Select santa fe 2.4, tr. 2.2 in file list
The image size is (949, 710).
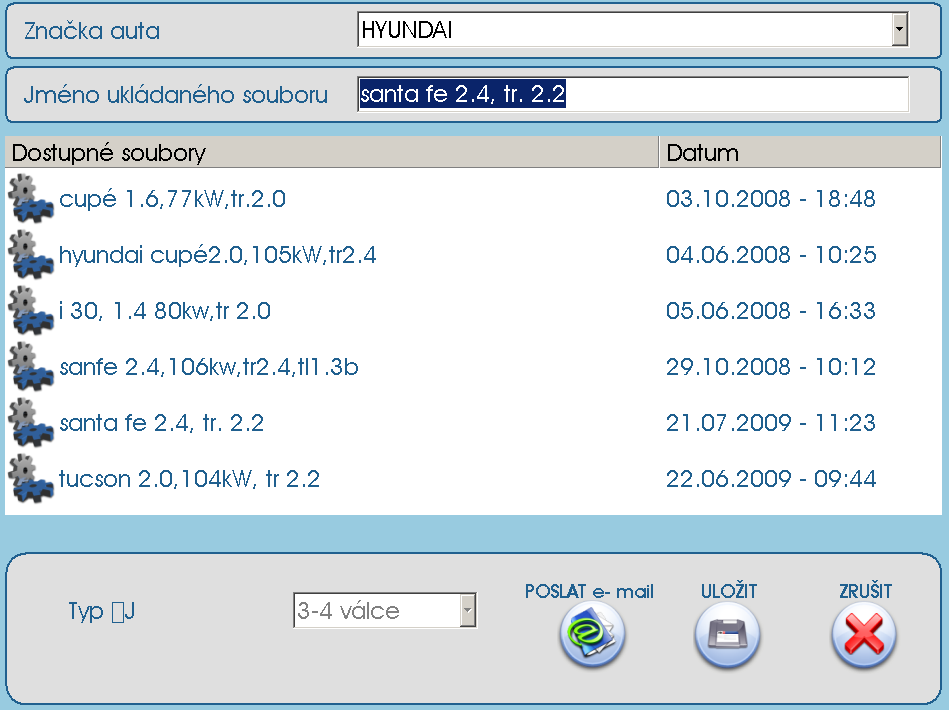coord(162,422)
